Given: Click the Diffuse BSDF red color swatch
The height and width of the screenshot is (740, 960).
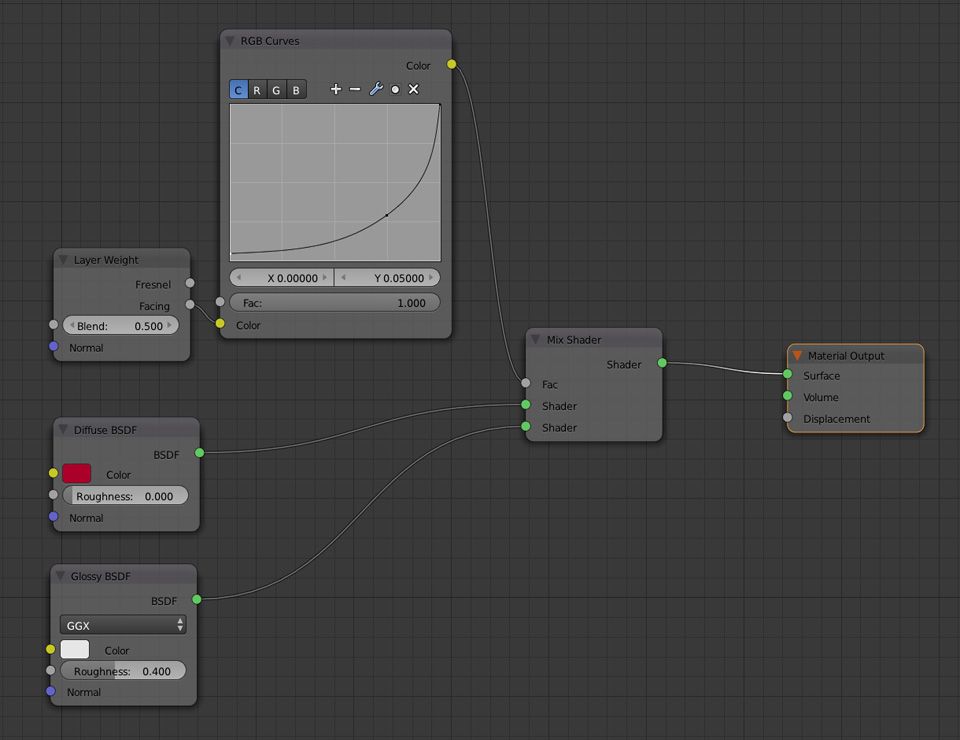Looking at the screenshot, I should point(77,473).
